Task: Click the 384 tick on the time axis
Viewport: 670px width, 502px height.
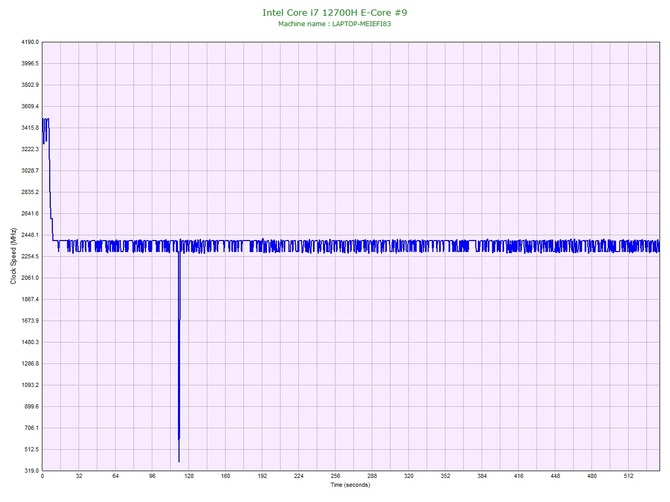Action: [482, 476]
